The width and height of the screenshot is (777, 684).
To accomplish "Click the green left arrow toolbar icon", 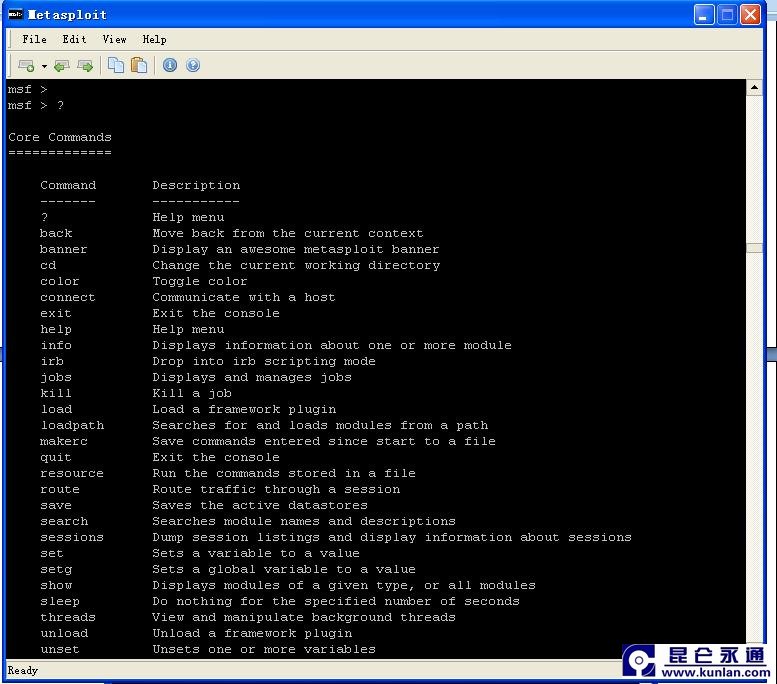I will (x=62, y=65).
